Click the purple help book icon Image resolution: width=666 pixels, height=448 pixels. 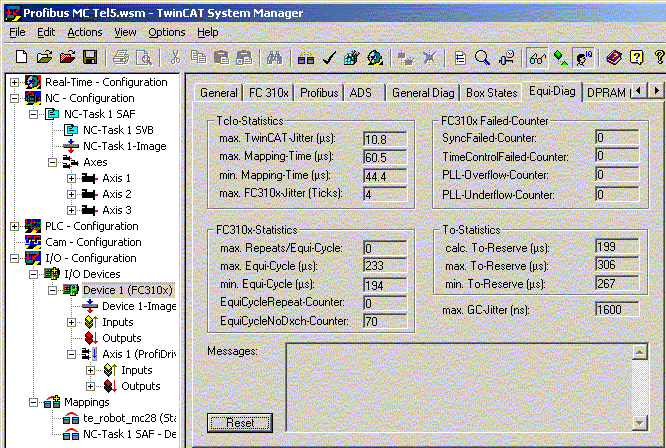point(614,57)
